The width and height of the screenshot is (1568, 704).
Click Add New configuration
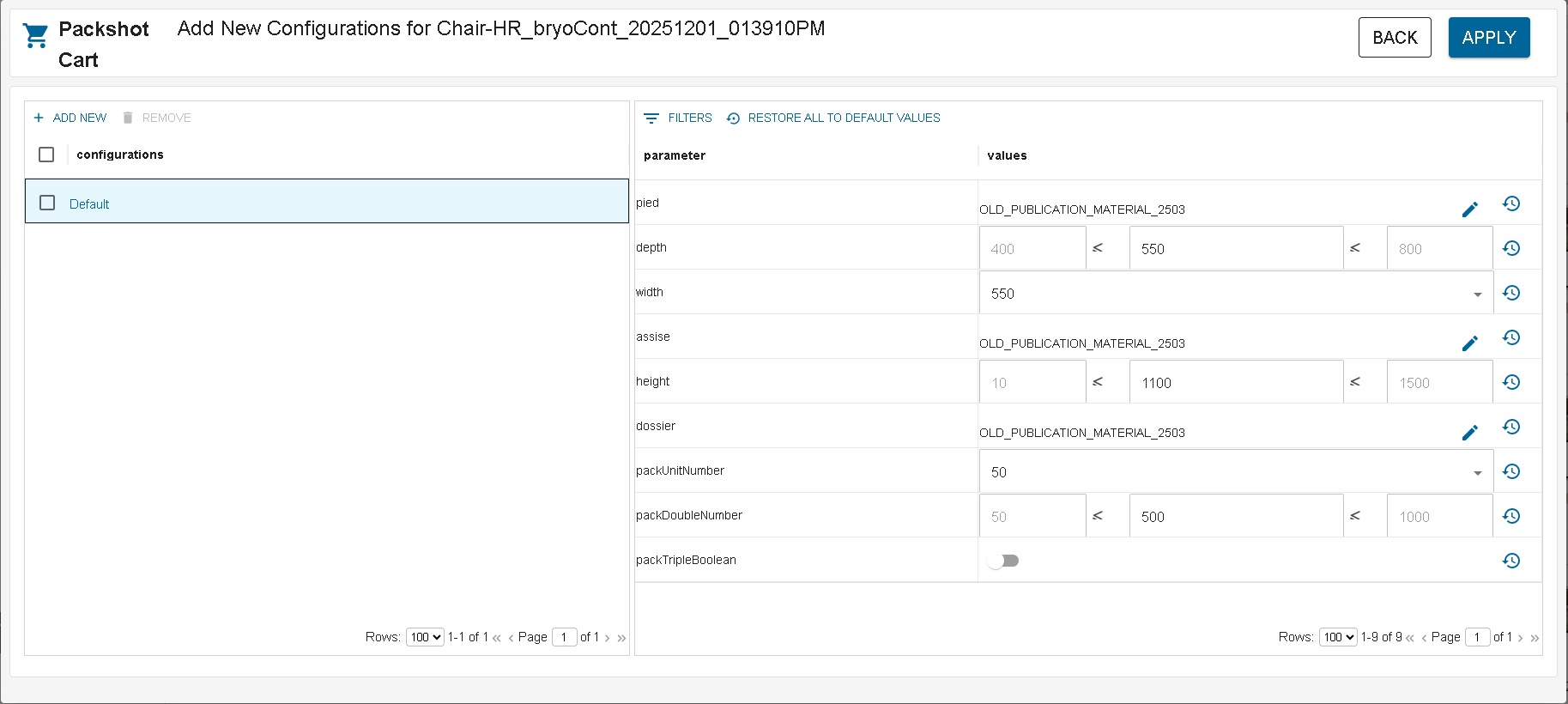click(70, 118)
